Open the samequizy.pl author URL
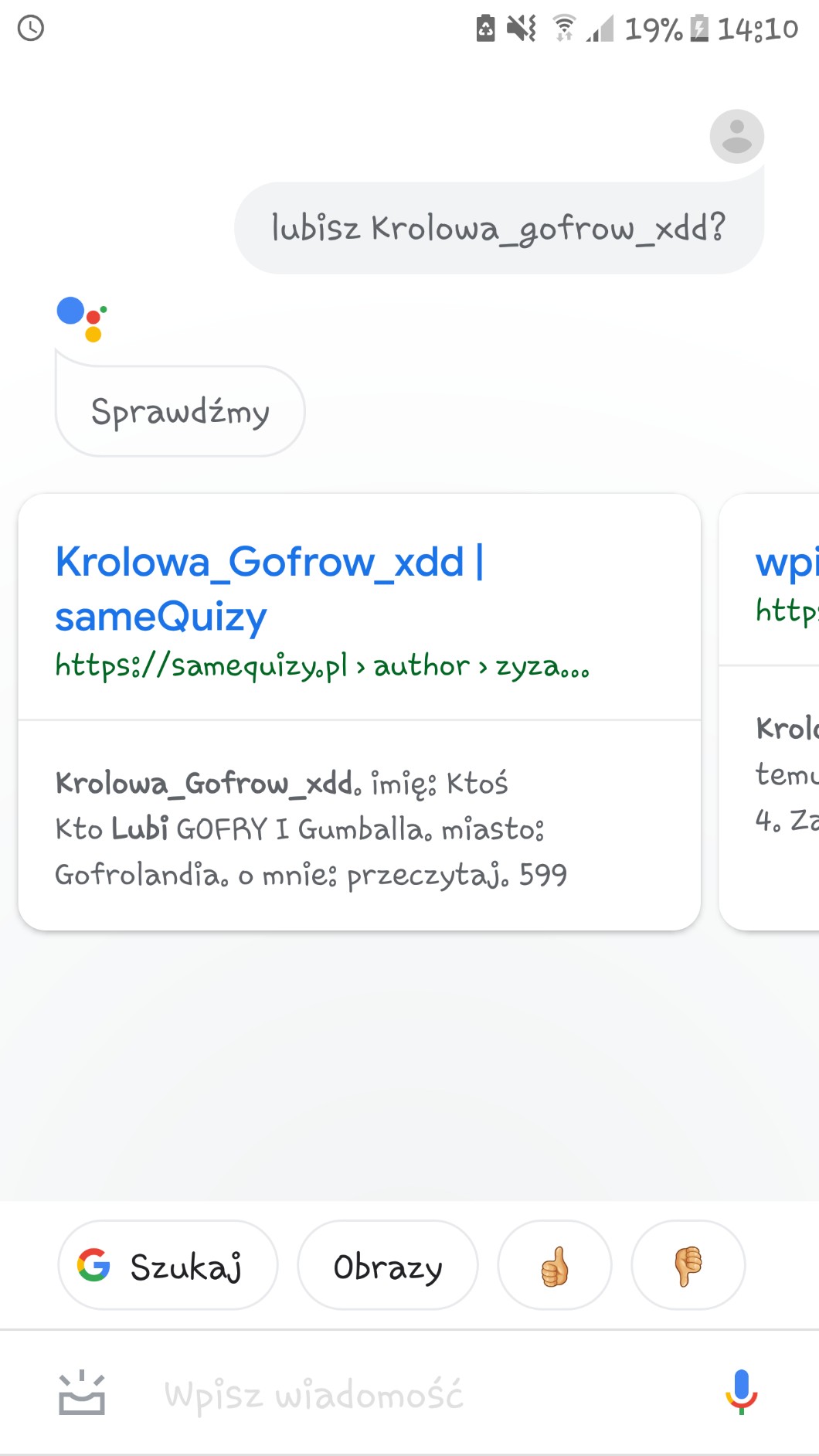This screenshot has height=1456, width=819. (x=321, y=665)
